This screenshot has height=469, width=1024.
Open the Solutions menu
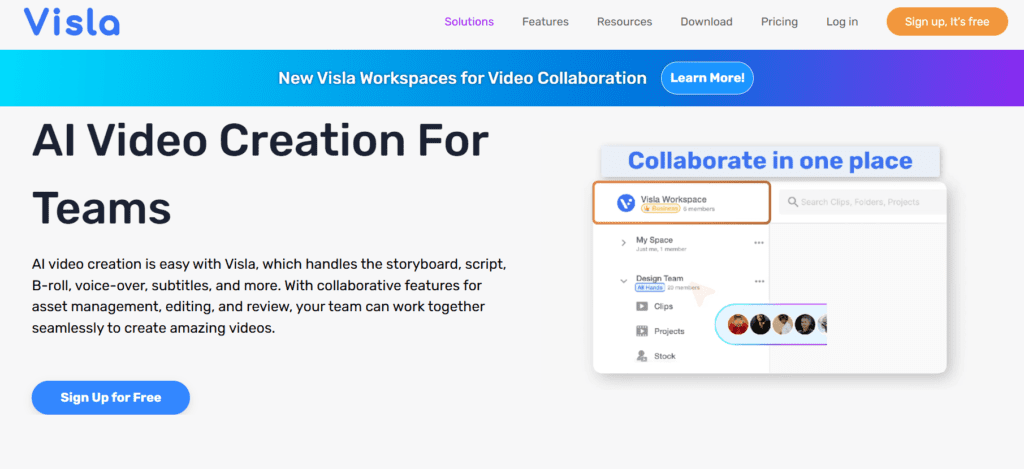point(469,22)
